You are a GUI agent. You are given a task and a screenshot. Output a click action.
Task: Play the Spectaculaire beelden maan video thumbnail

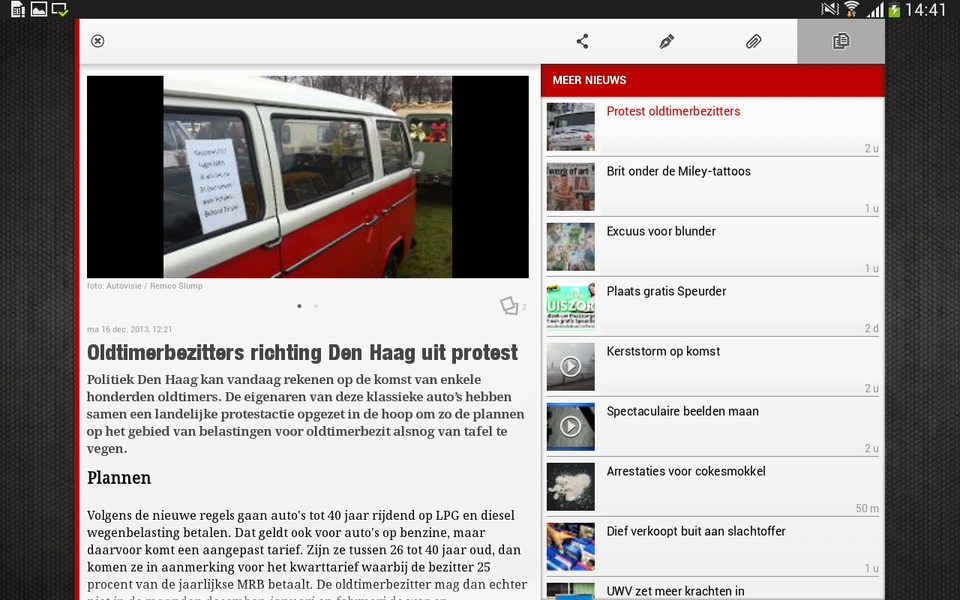[571, 427]
